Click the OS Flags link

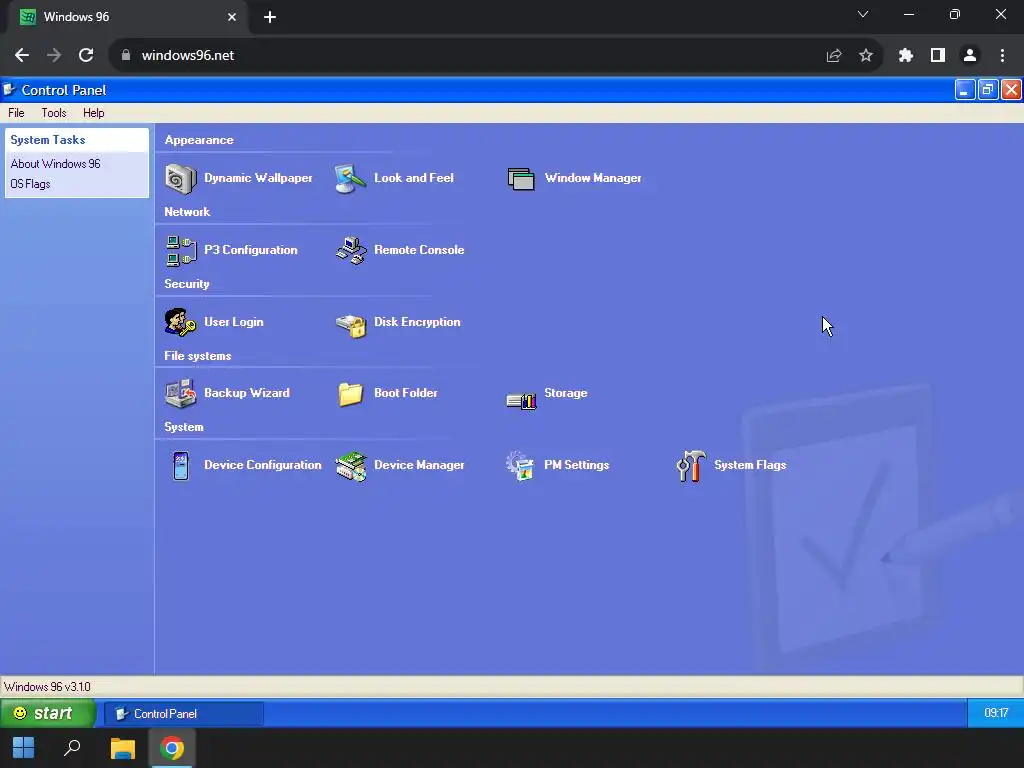(x=30, y=184)
